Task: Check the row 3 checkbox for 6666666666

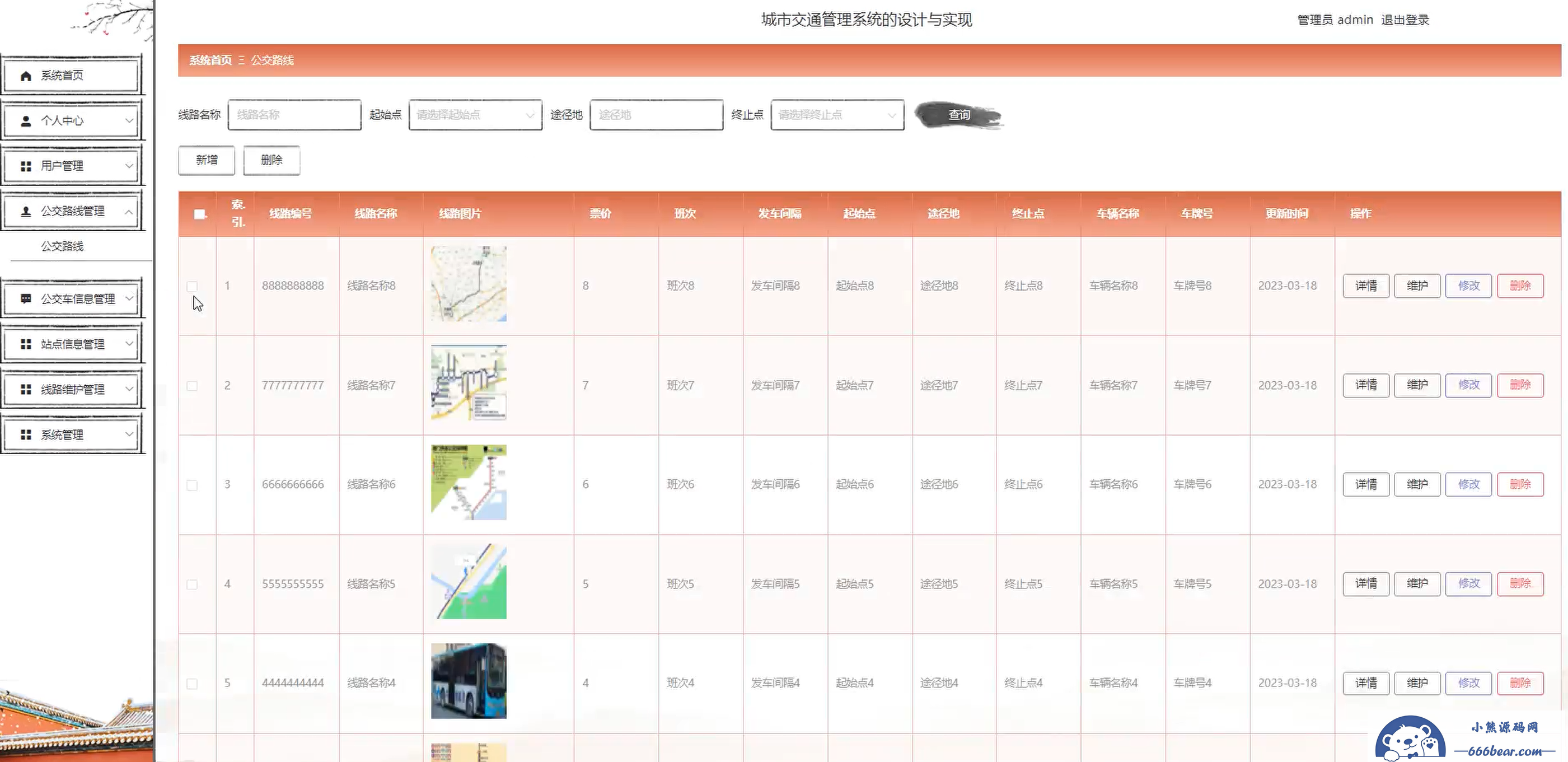Action: pyautogui.click(x=192, y=485)
